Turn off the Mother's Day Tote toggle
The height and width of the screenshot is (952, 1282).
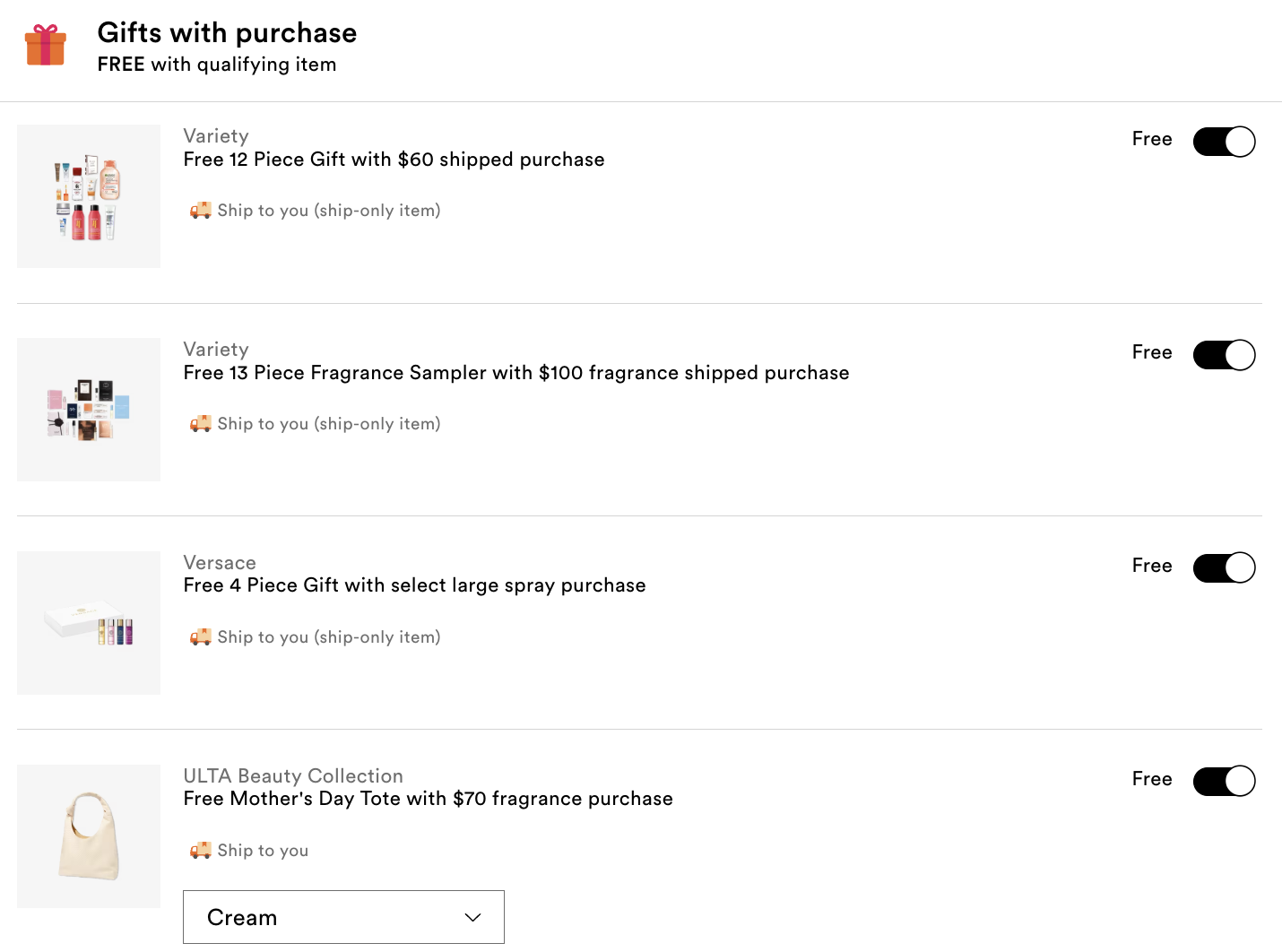pos(1224,781)
